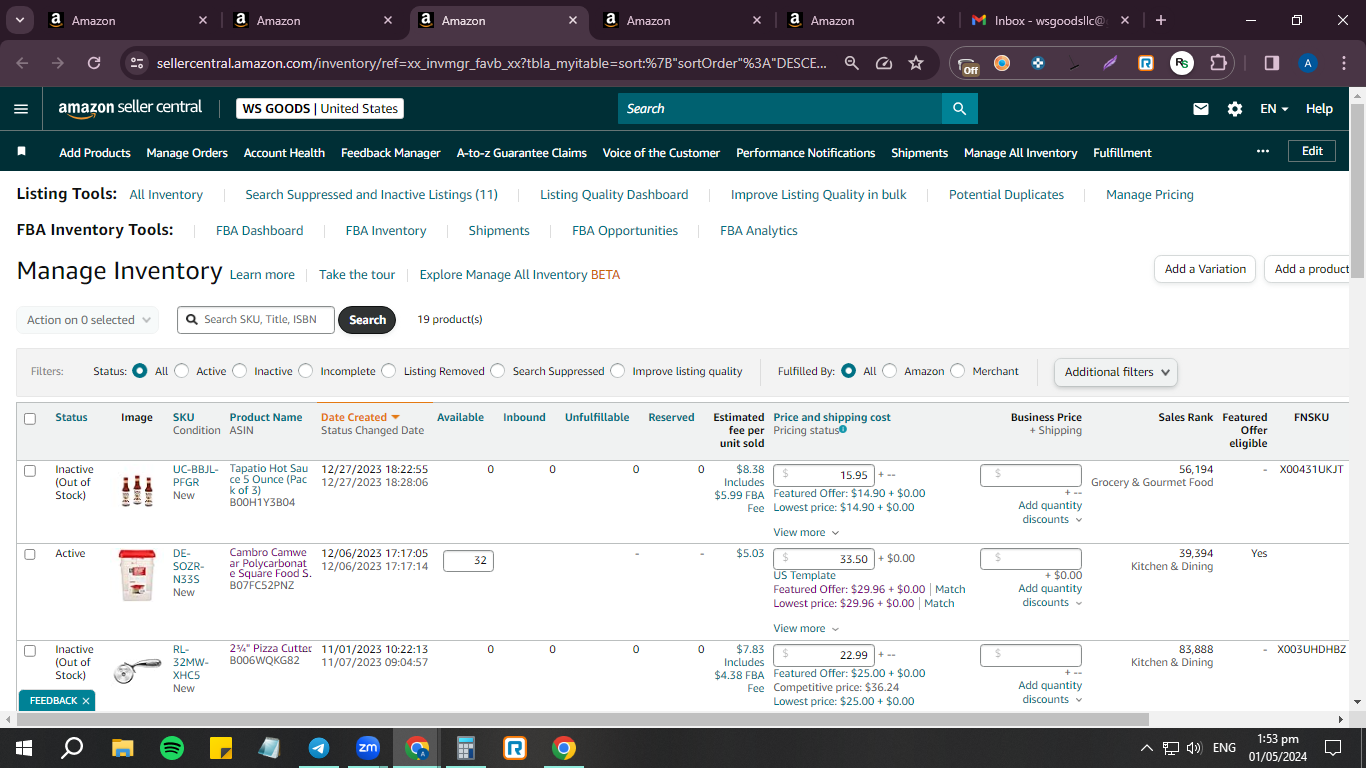Open Search Suppressed and Inactive Listings (11)
The width and height of the screenshot is (1366, 768).
[x=371, y=195]
